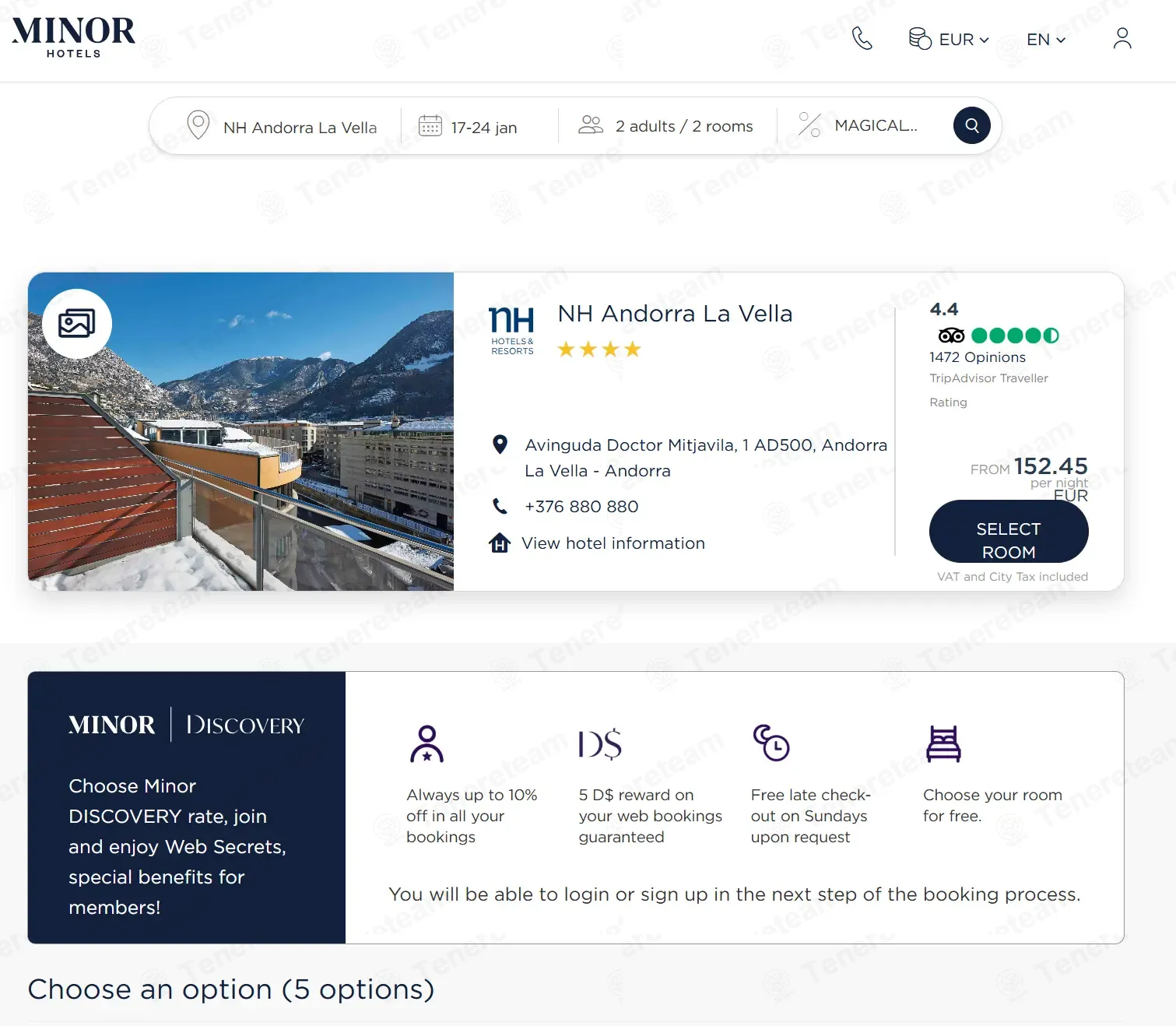Click the four-star rating stars

[x=599, y=350]
